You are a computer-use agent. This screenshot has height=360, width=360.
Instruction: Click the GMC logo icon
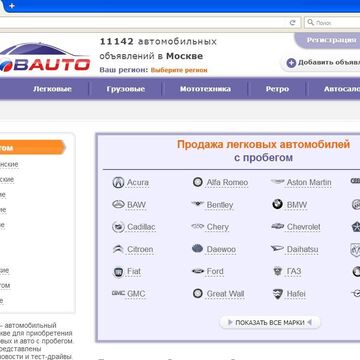point(118,293)
